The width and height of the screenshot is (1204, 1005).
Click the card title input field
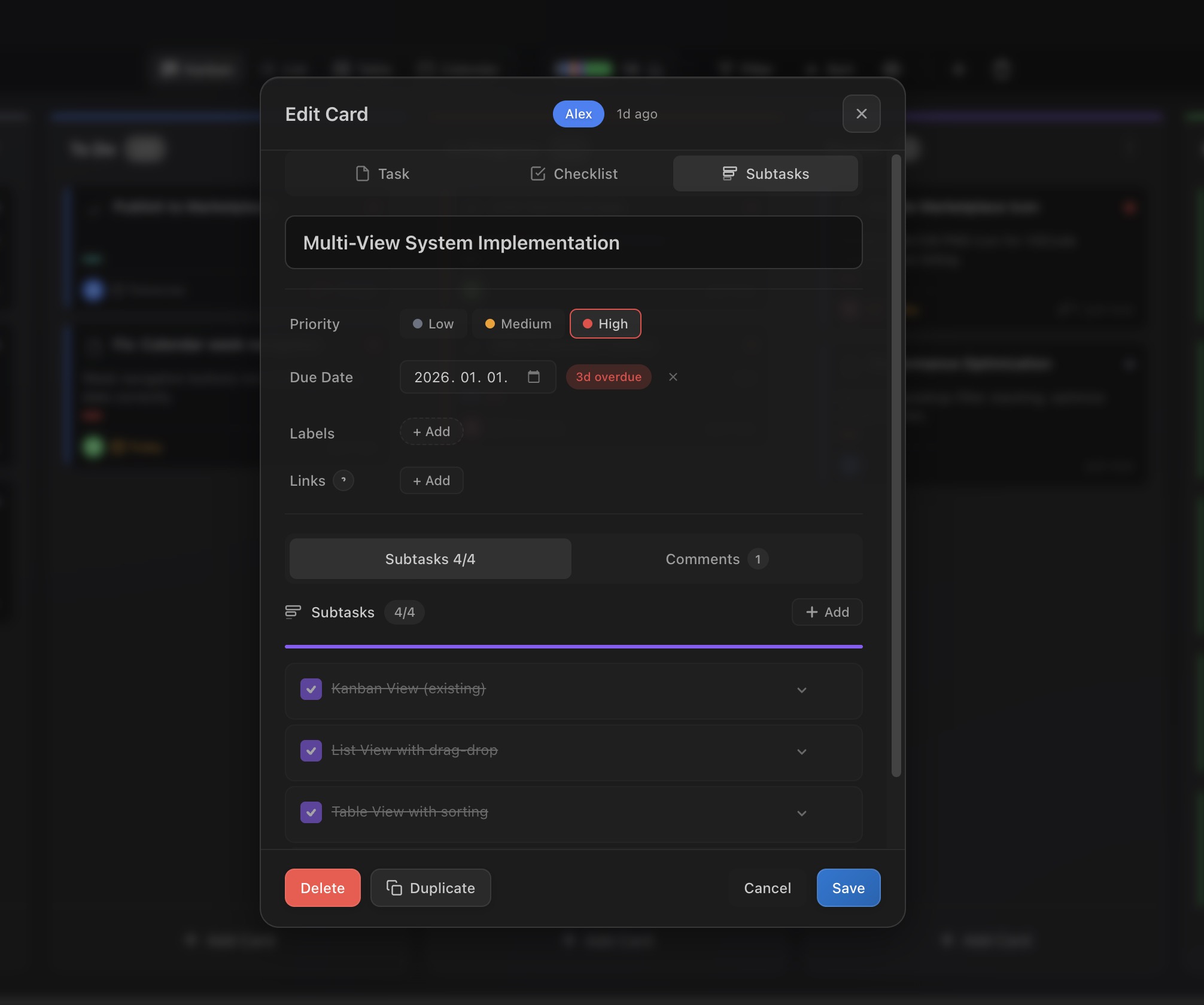(573, 243)
